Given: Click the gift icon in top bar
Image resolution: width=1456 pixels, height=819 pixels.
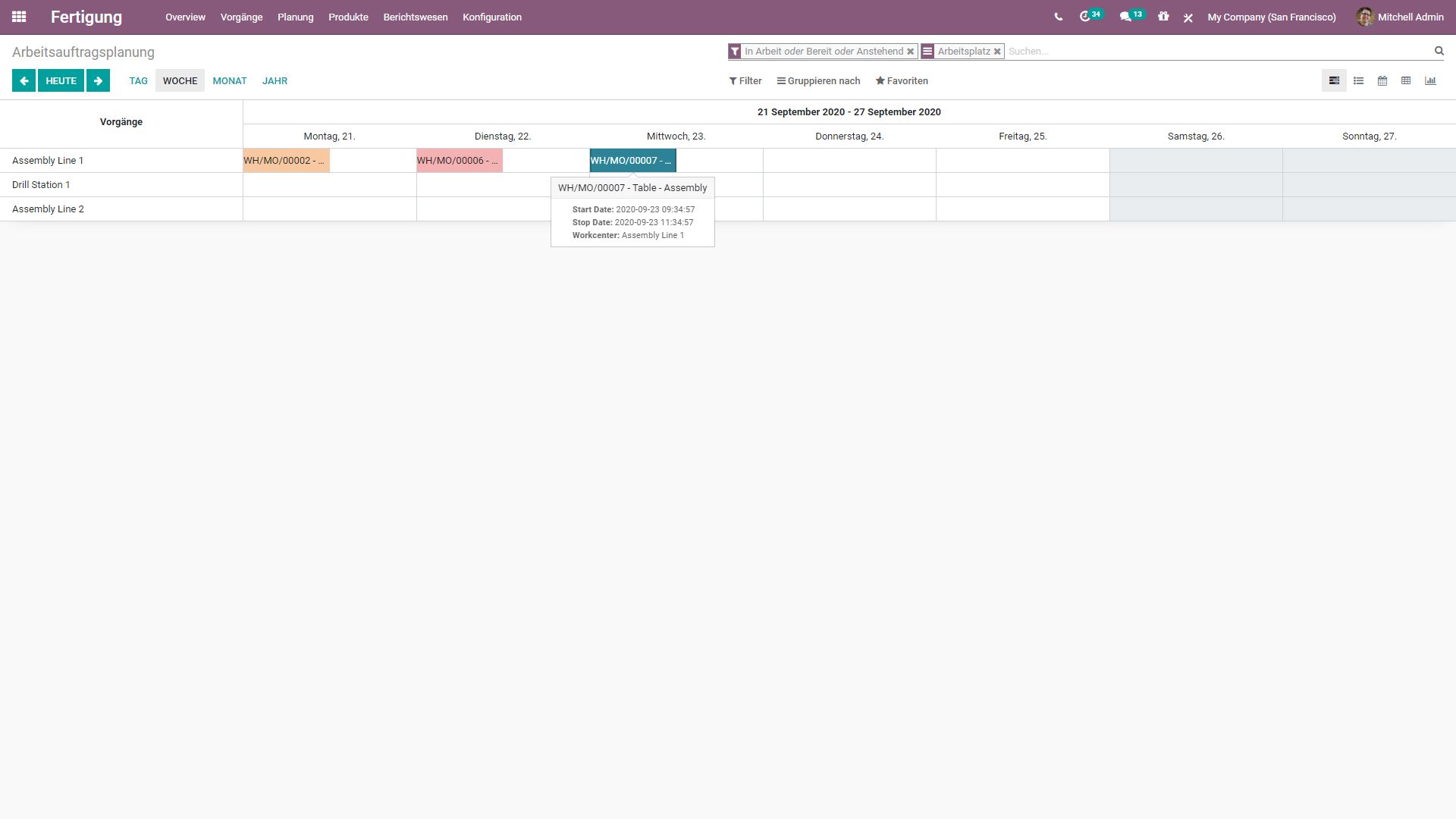Looking at the screenshot, I should [1163, 17].
